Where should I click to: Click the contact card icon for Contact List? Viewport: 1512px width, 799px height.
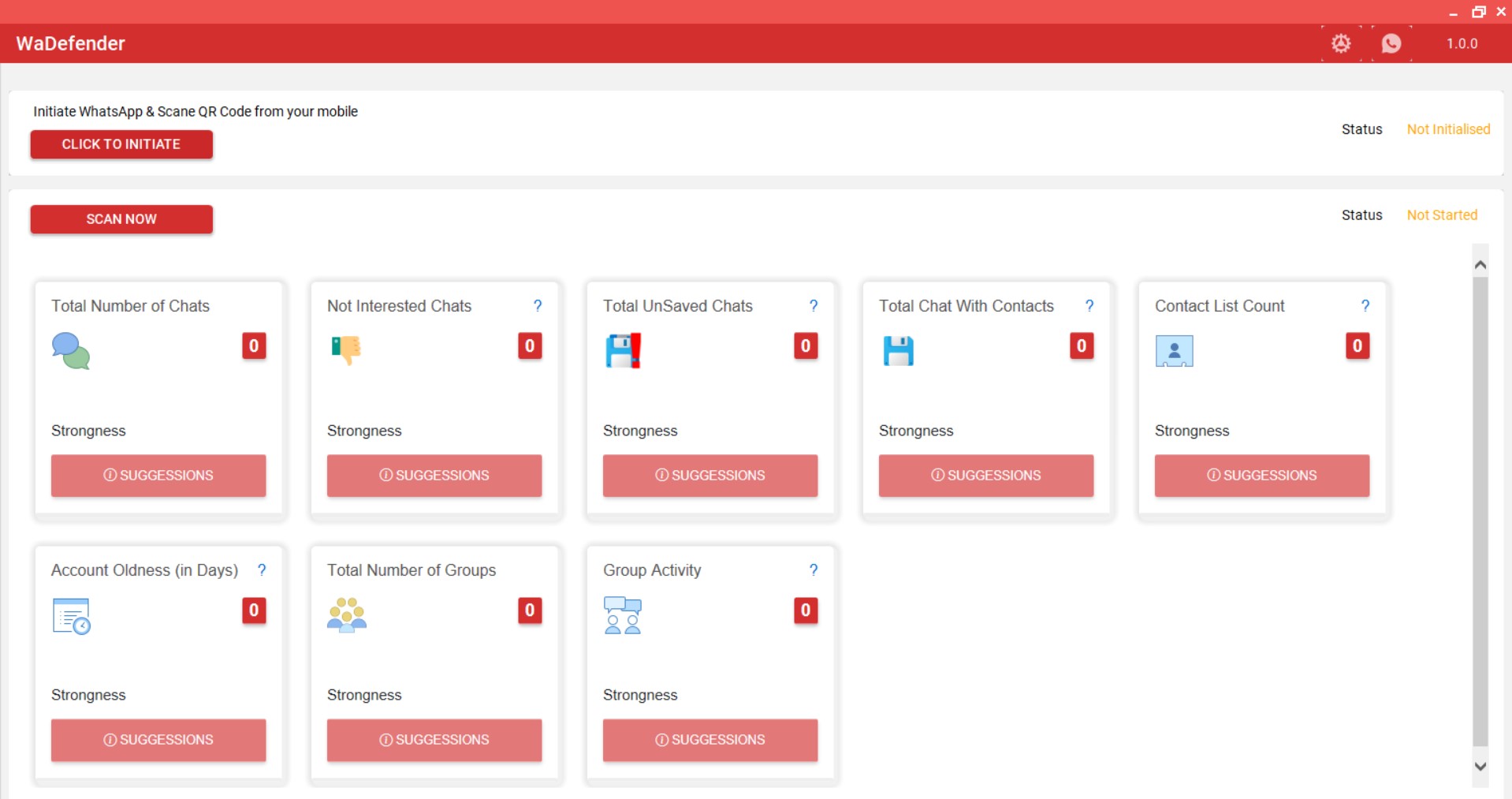tap(1174, 351)
